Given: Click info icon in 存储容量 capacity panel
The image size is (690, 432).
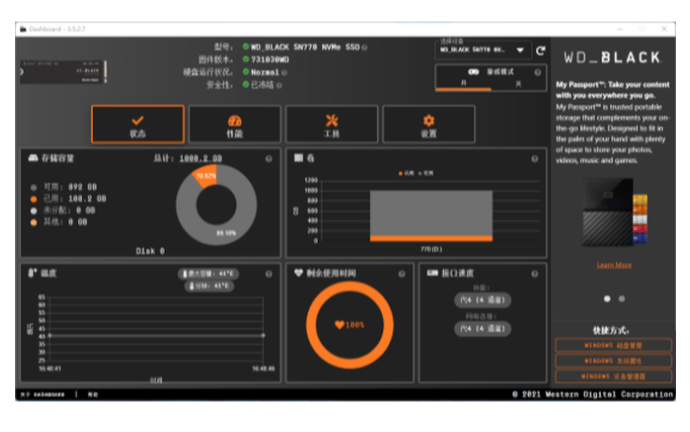Looking at the screenshot, I should tap(269, 159).
